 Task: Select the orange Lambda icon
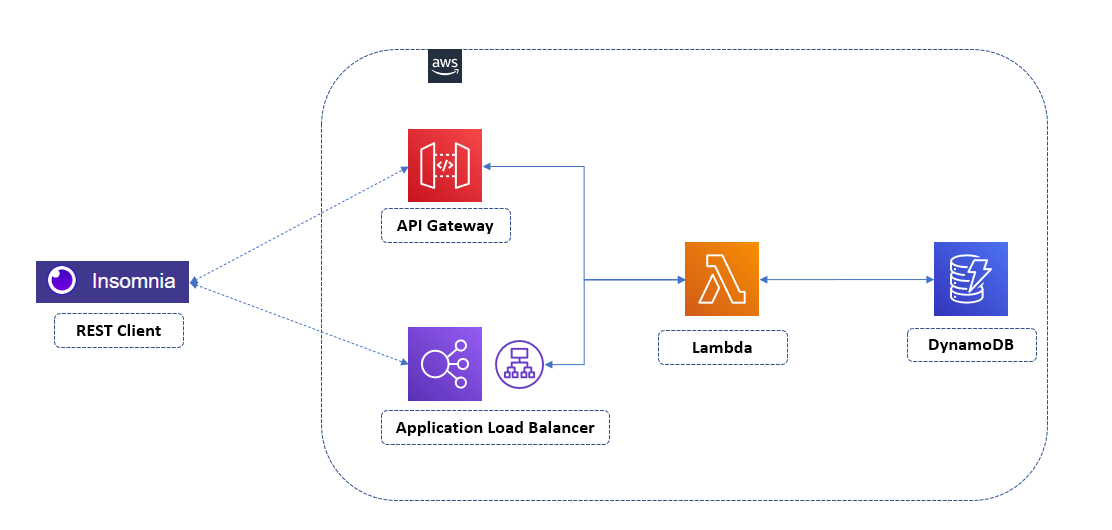[722, 279]
